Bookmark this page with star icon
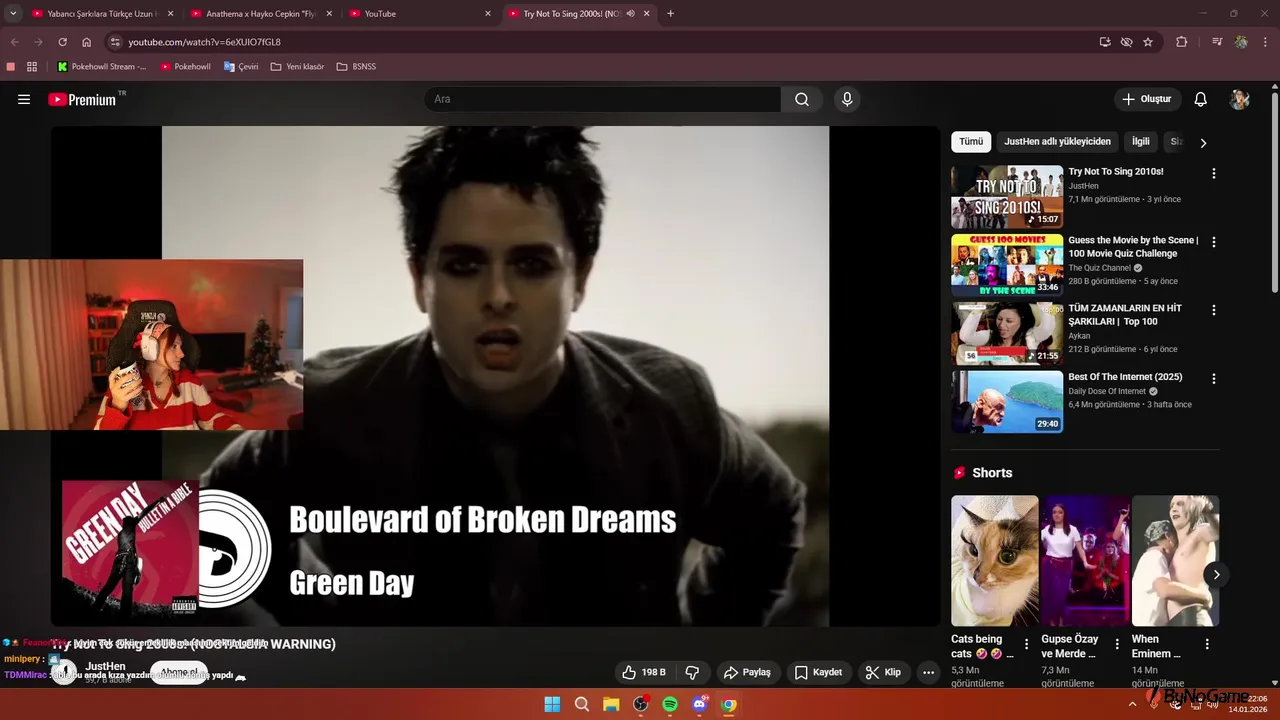This screenshot has height=720, width=1280. pyautogui.click(x=1148, y=42)
